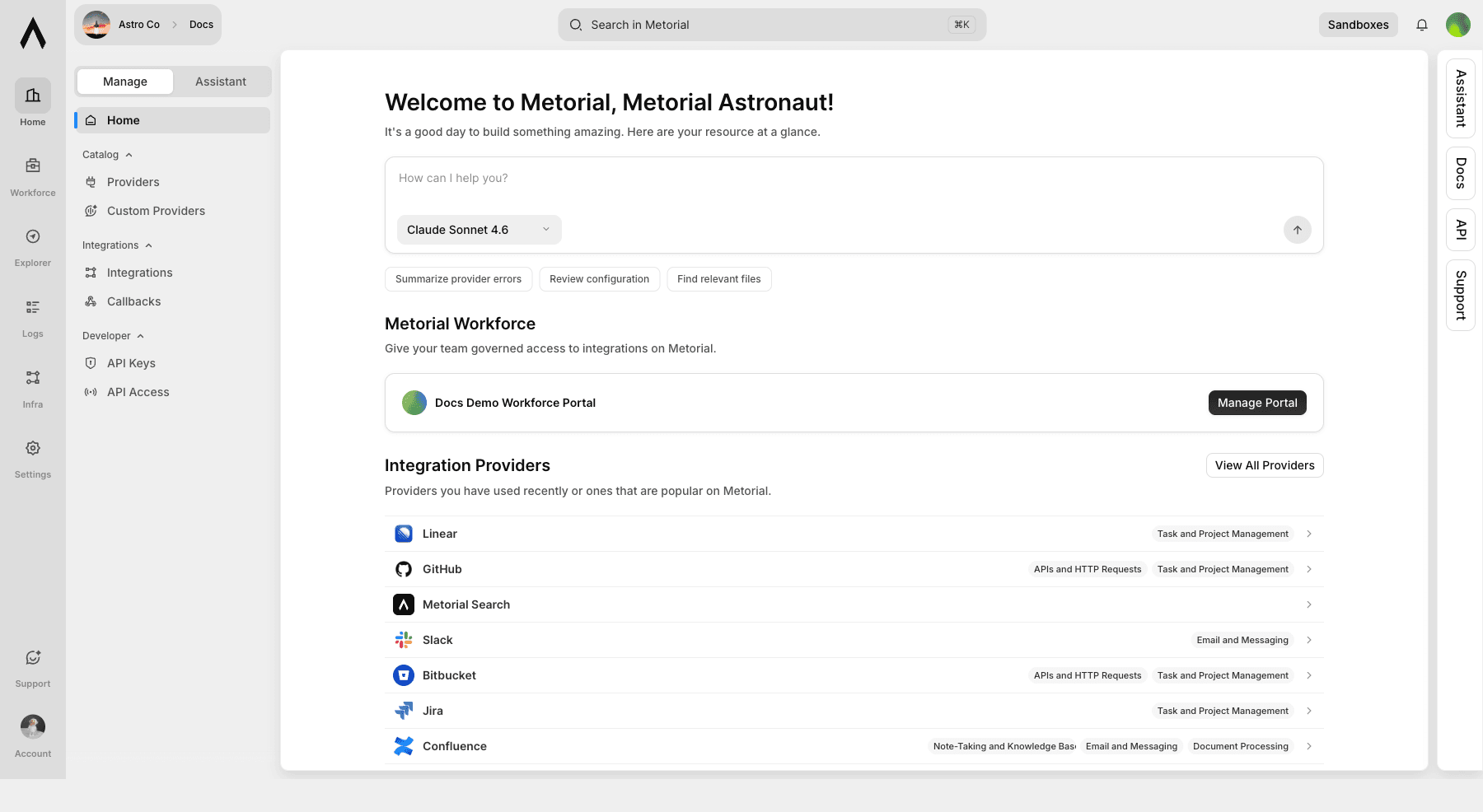
Task: Open the Jira row chevron
Action: 1309,711
